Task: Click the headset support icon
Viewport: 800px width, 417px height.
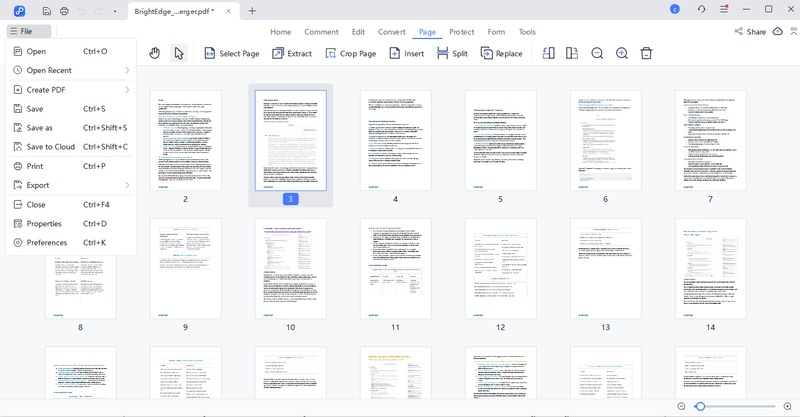Action: 702,9
